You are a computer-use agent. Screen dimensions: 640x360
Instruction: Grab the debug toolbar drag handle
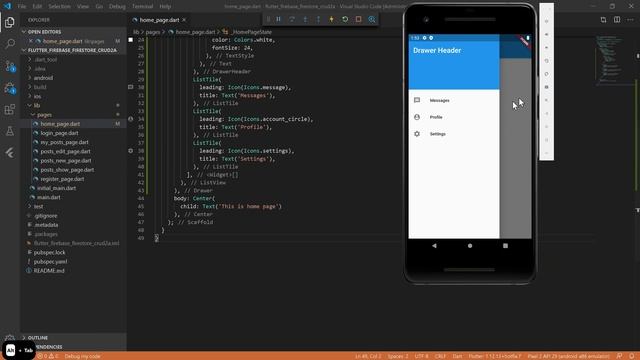tap(268, 19)
